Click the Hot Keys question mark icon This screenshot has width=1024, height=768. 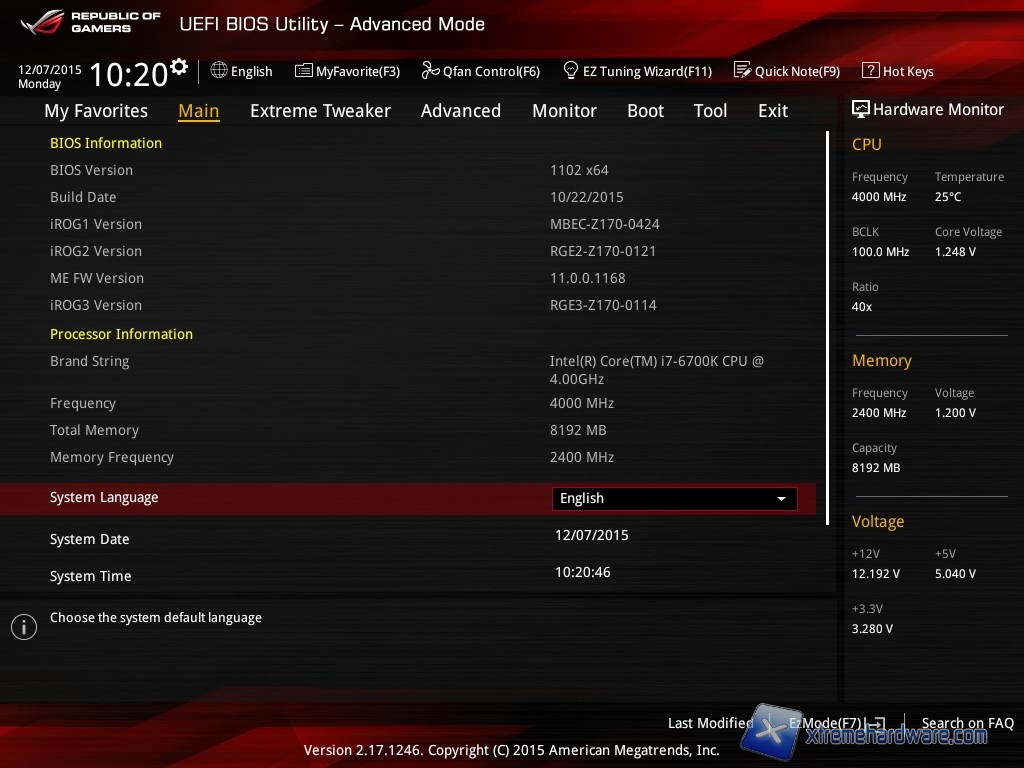pos(870,71)
